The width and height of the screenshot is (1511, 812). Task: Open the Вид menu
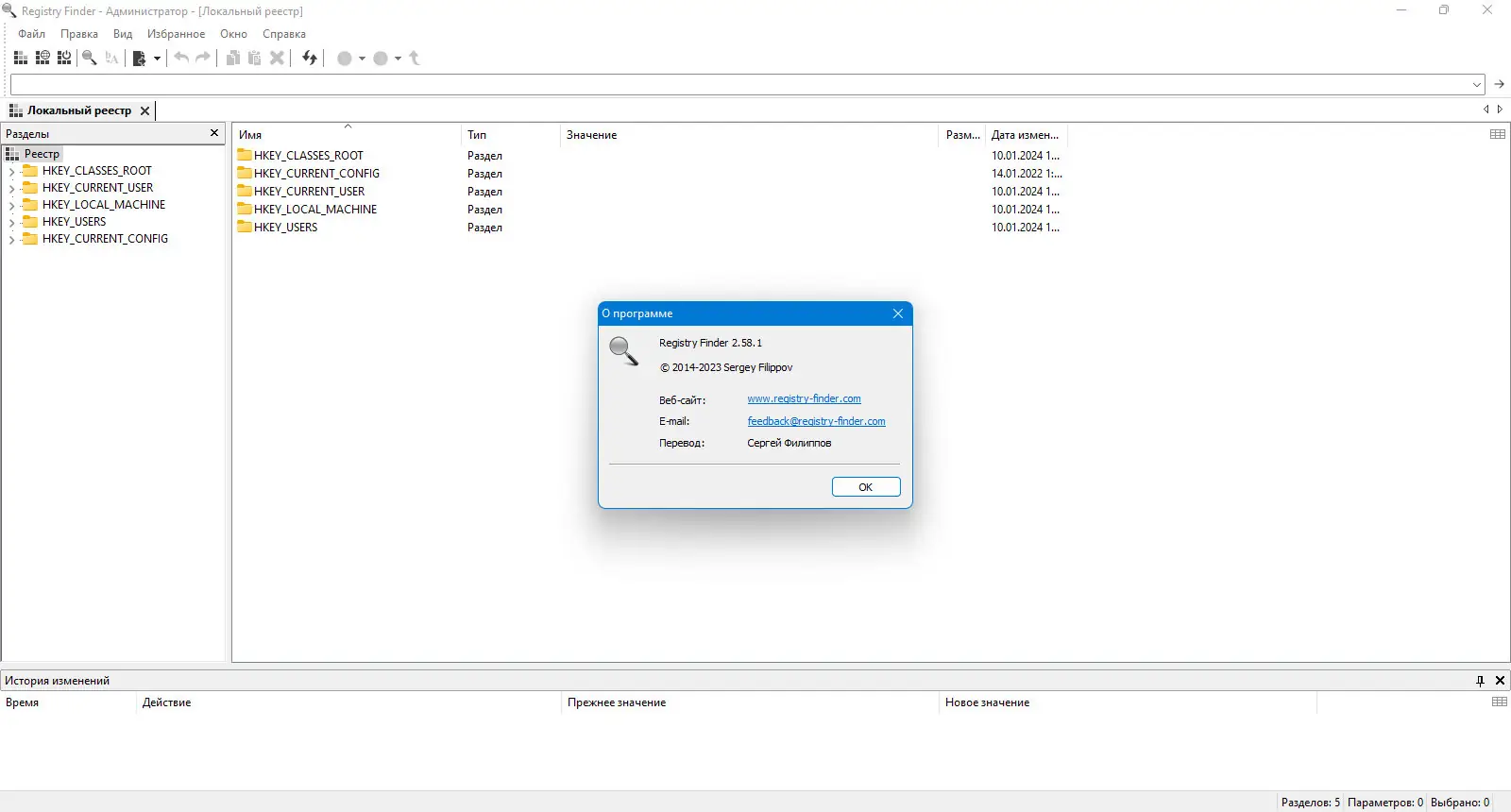click(123, 34)
